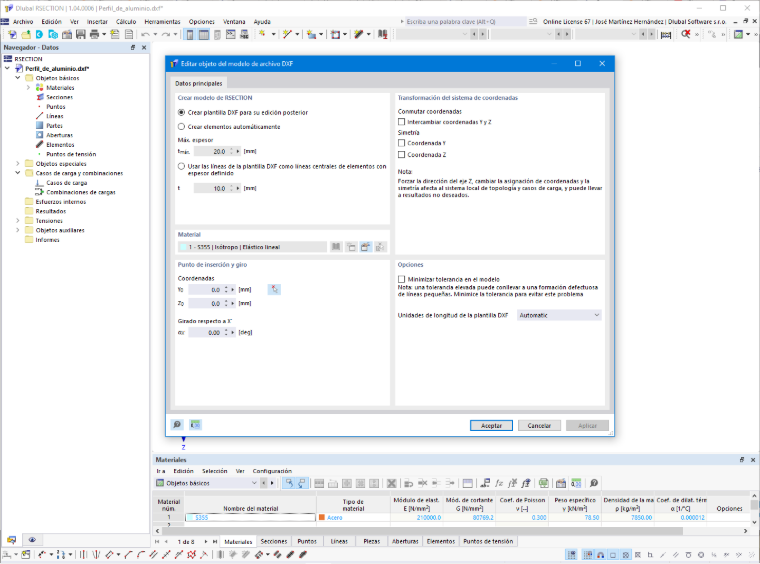Click the Save diskette icon in toolbar
Screen dimensions: 760x564
click(x=80, y=34)
